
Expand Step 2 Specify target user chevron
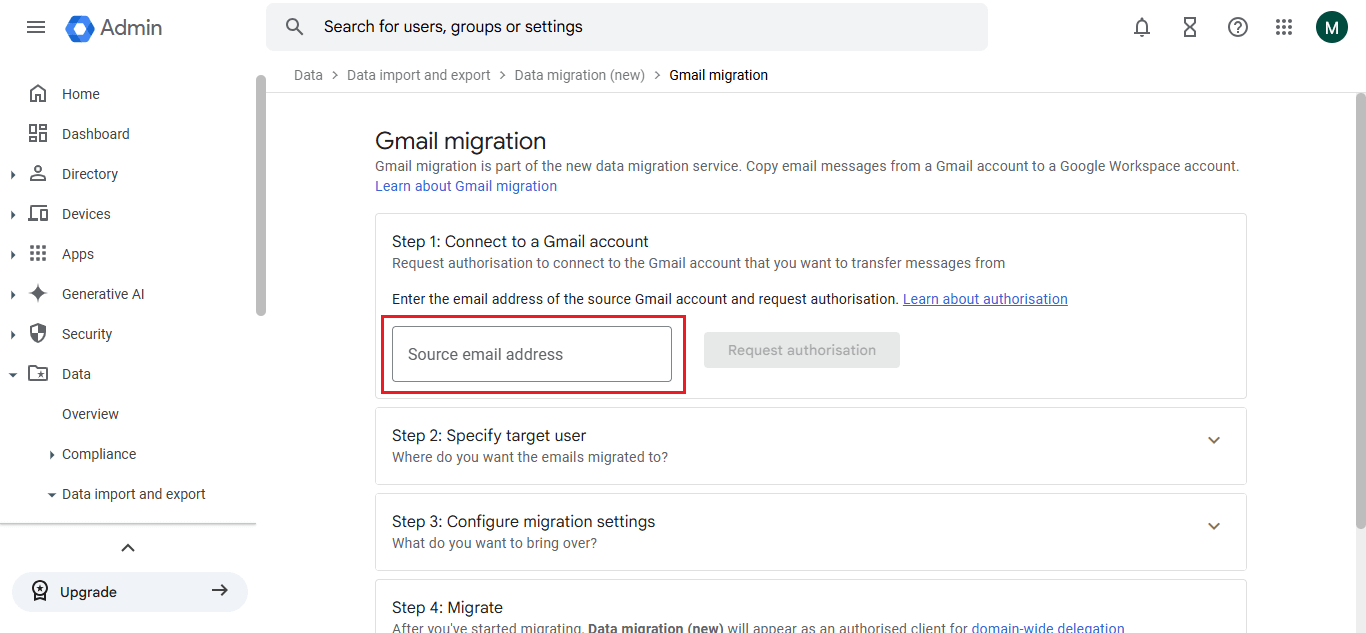pyautogui.click(x=1214, y=440)
